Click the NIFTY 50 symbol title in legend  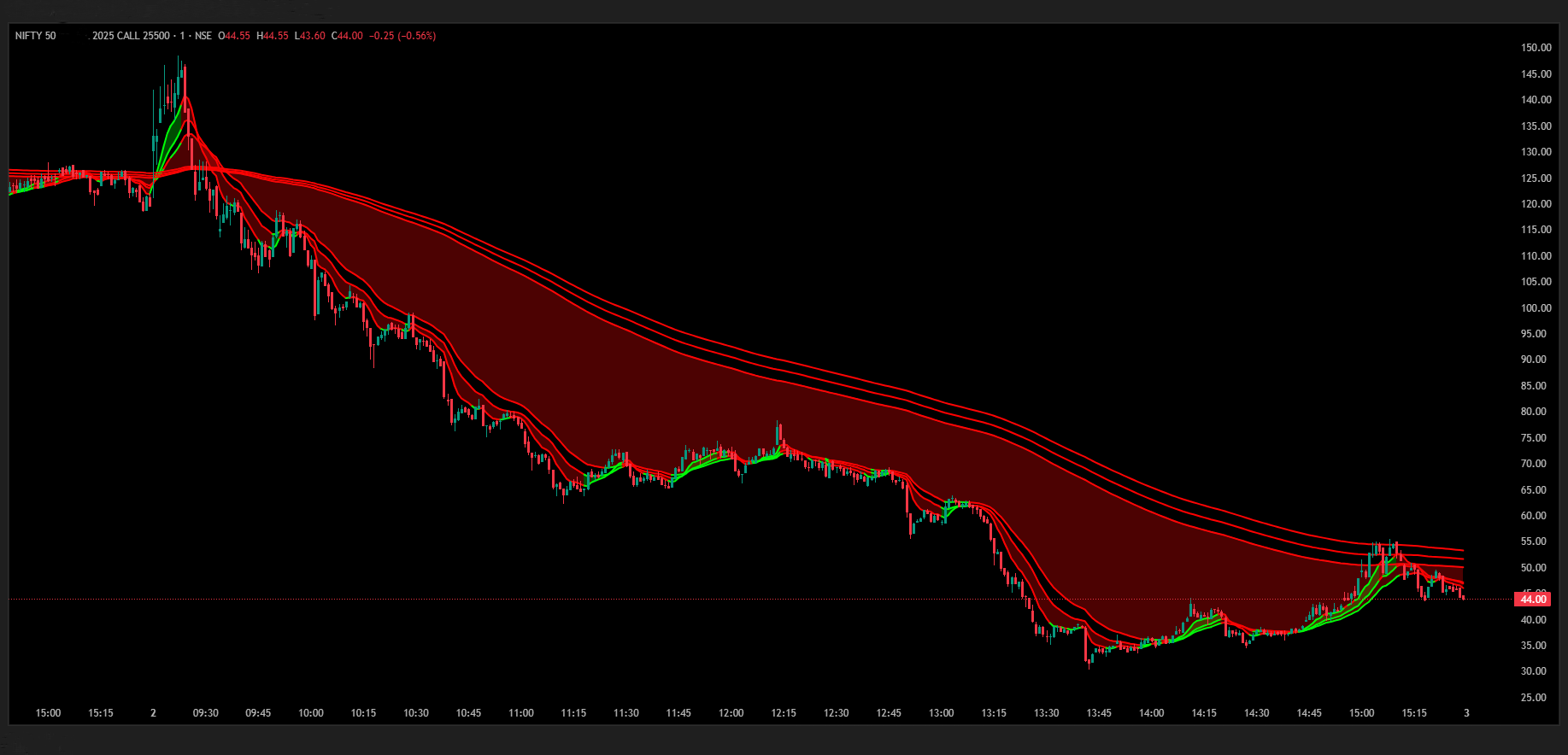[36, 36]
